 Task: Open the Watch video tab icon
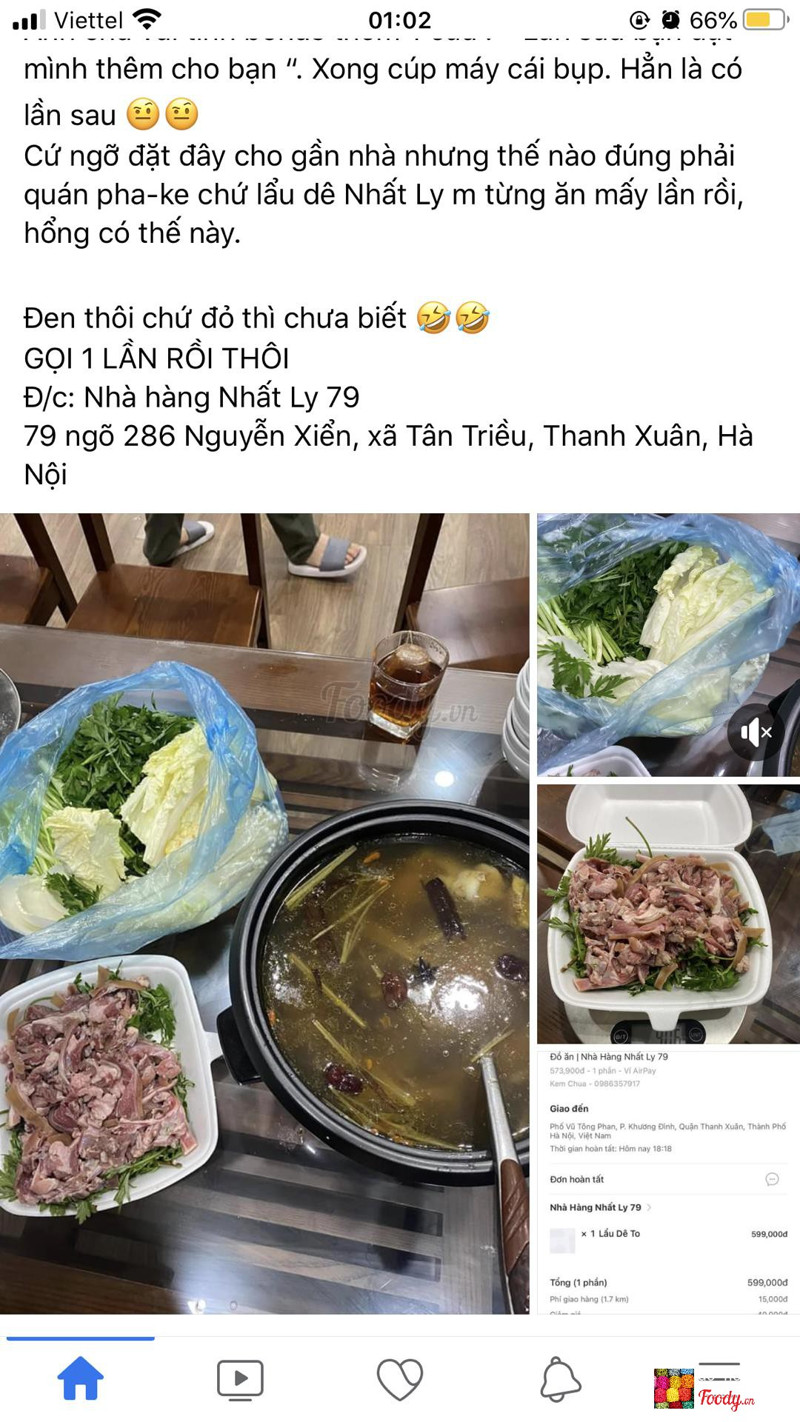coord(240,1380)
